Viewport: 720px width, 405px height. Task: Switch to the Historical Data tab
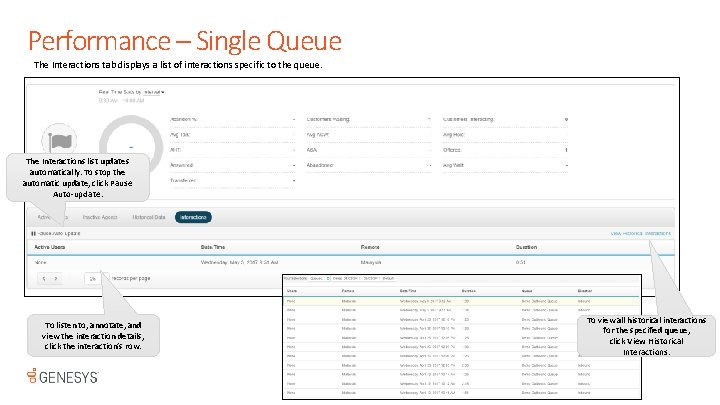148,217
